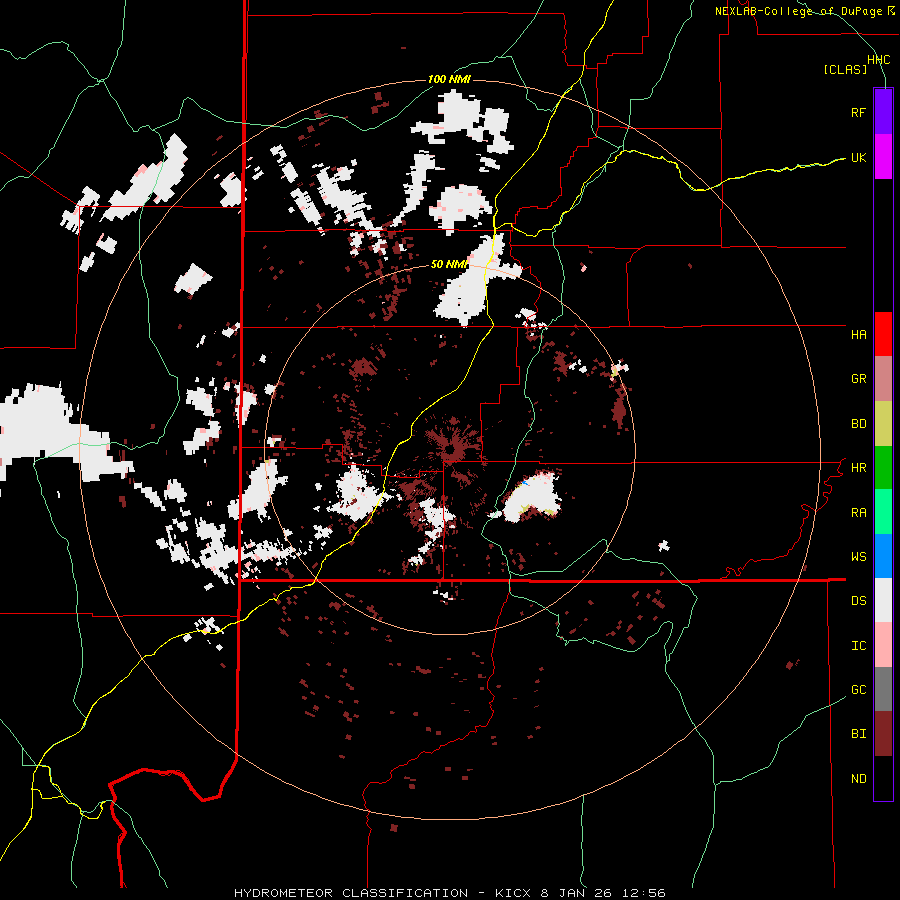Screen dimensions: 900x900
Task: Click the dark green HR swatch
Action: (883, 468)
